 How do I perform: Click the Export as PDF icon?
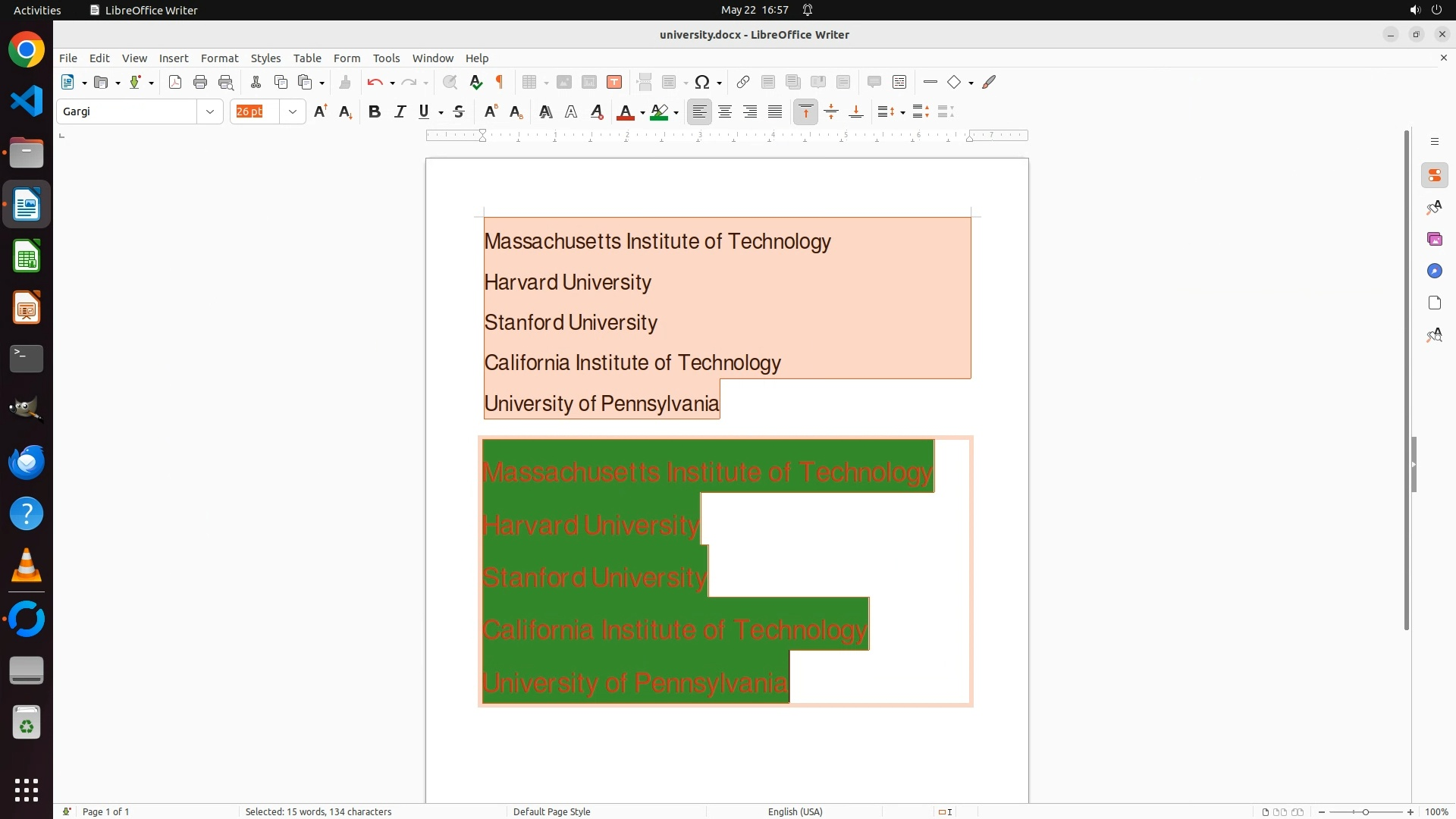pyautogui.click(x=175, y=82)
